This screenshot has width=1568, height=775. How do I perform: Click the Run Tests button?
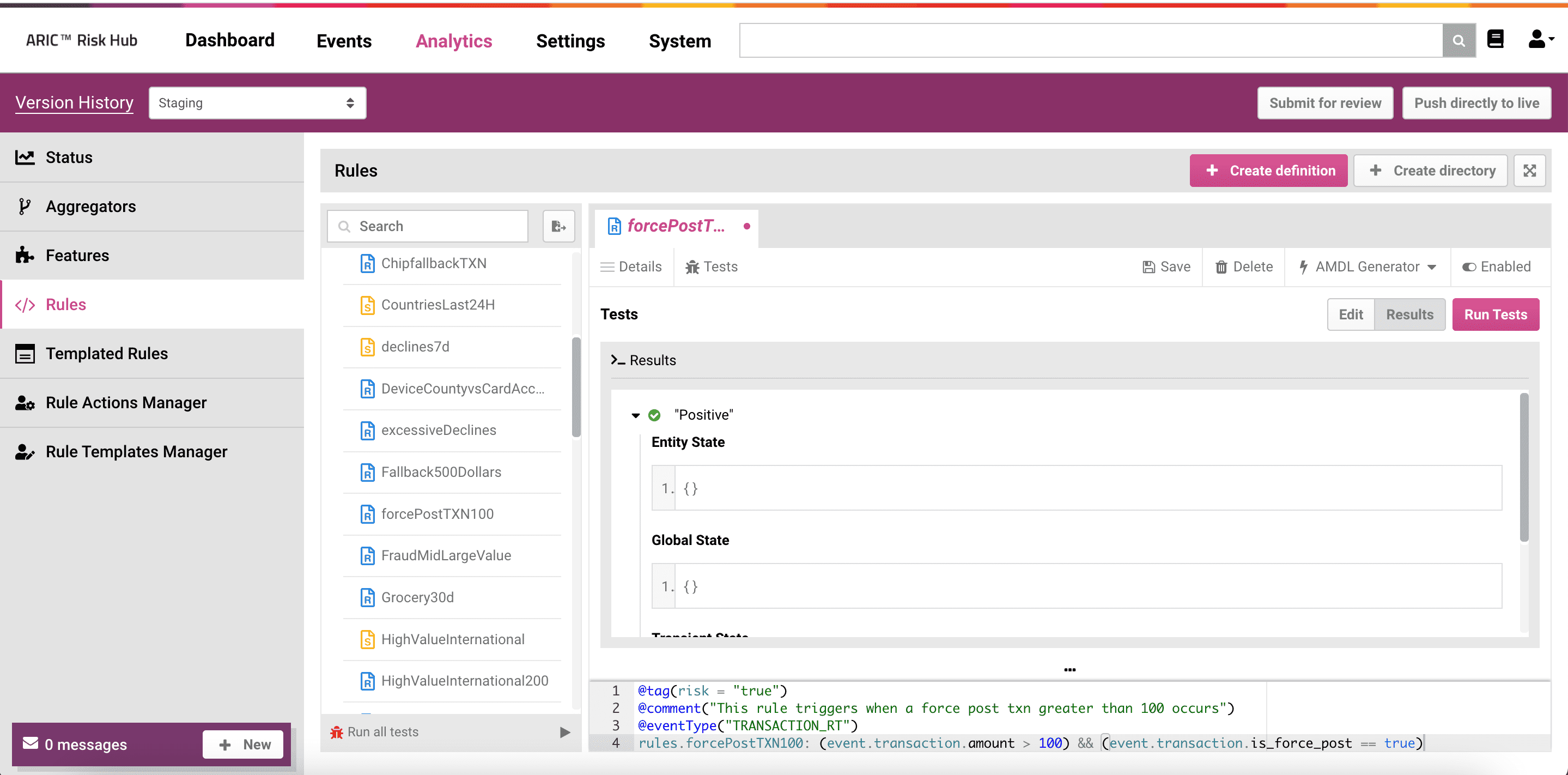1496,315
